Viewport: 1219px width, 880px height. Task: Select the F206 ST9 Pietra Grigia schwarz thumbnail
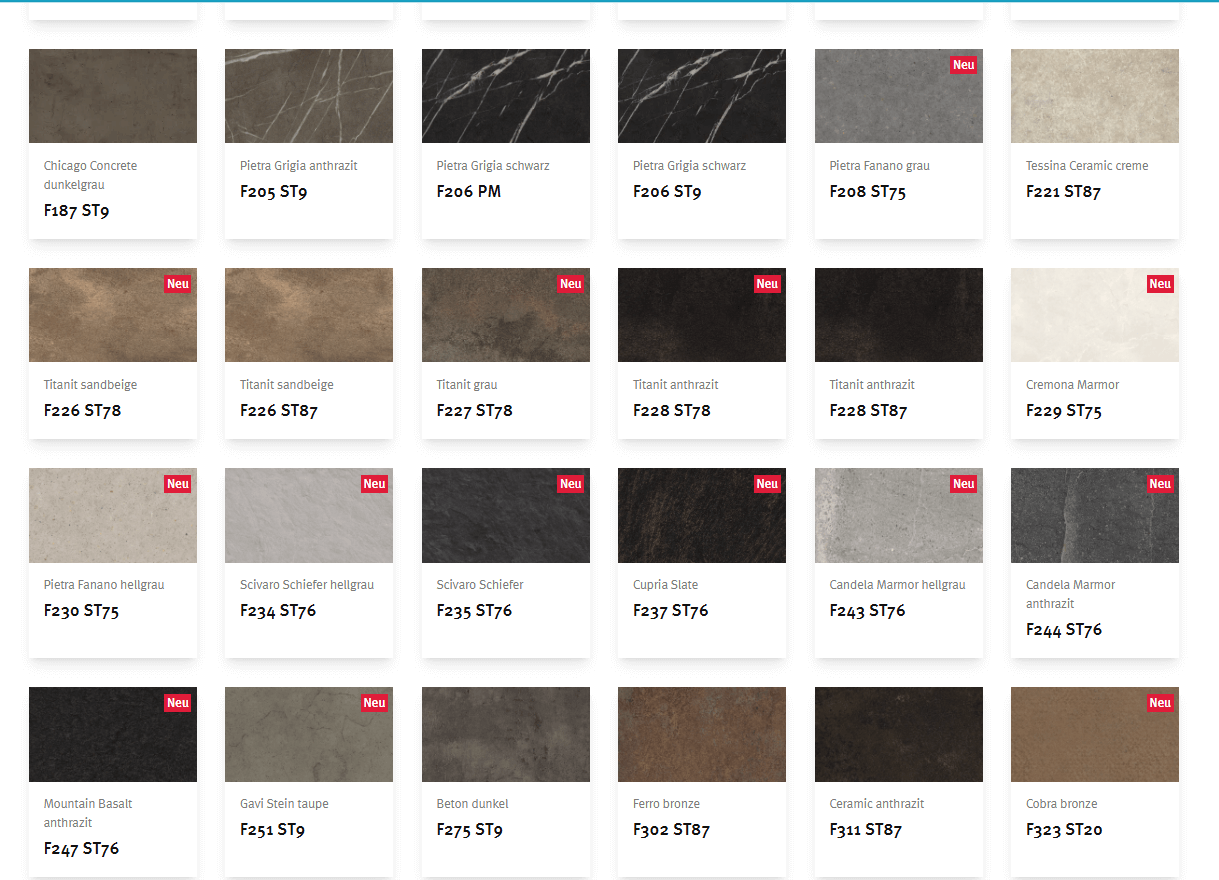point(702,96)
